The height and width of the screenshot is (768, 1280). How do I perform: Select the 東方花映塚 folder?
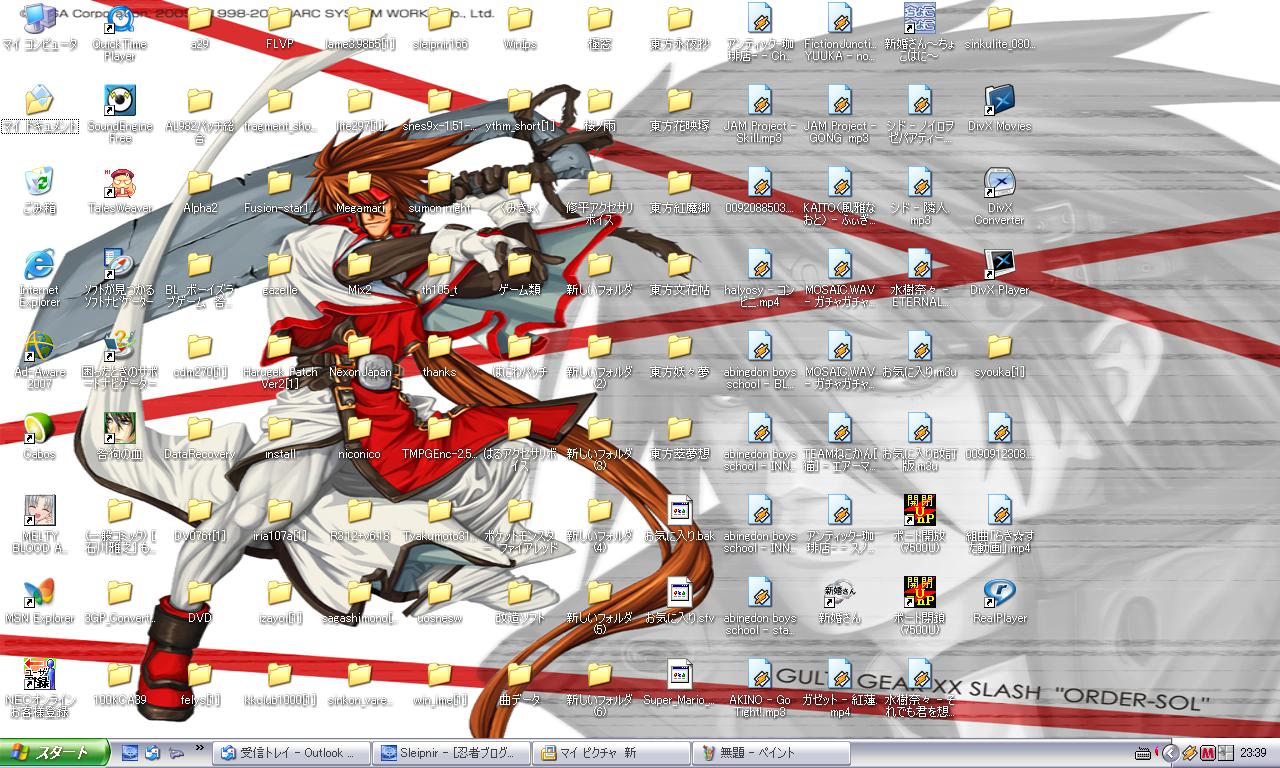pyautogui.click(x=680, y=111)
